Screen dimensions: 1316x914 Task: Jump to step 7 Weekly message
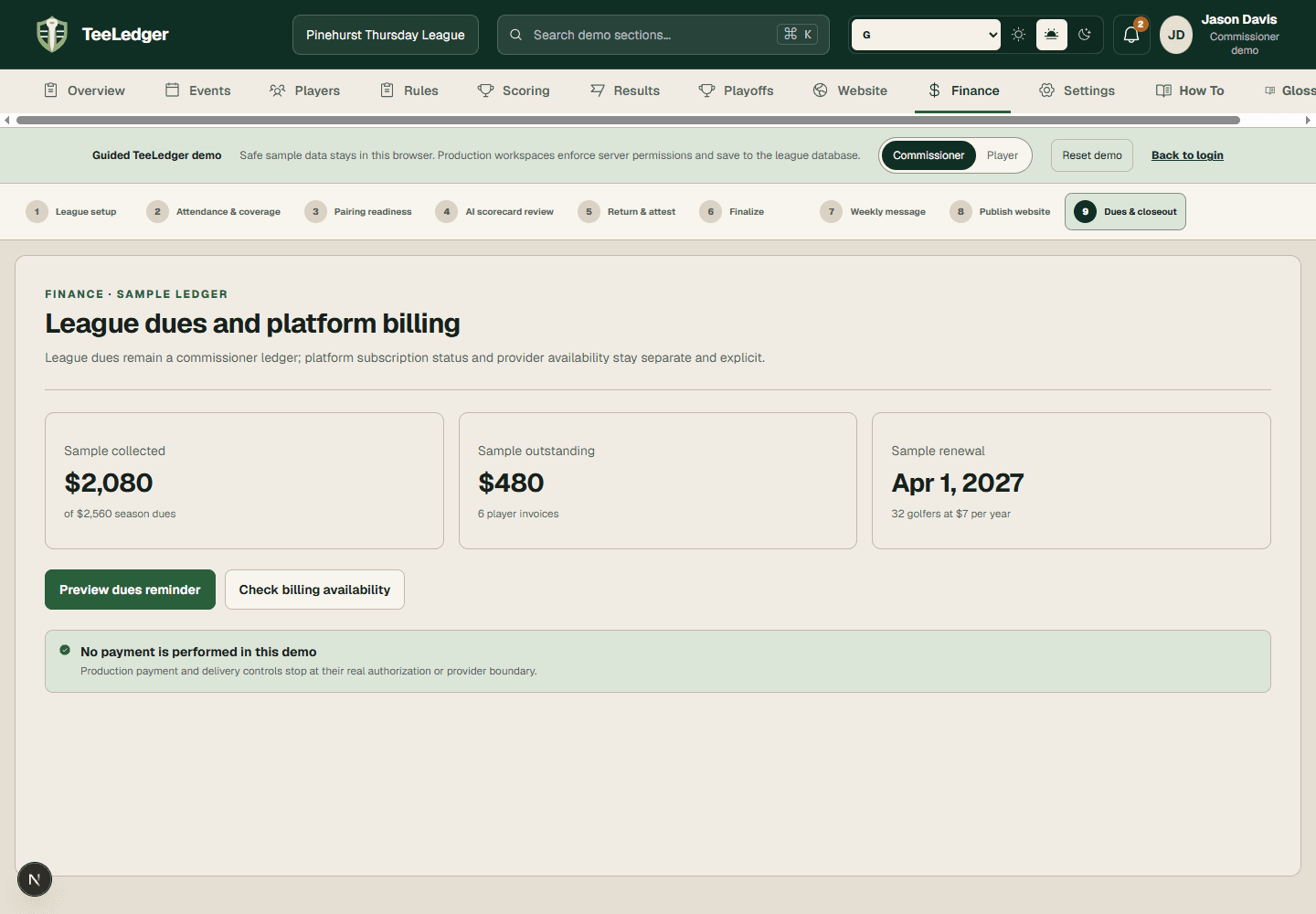pyautogui.click(x=873, y=211)
